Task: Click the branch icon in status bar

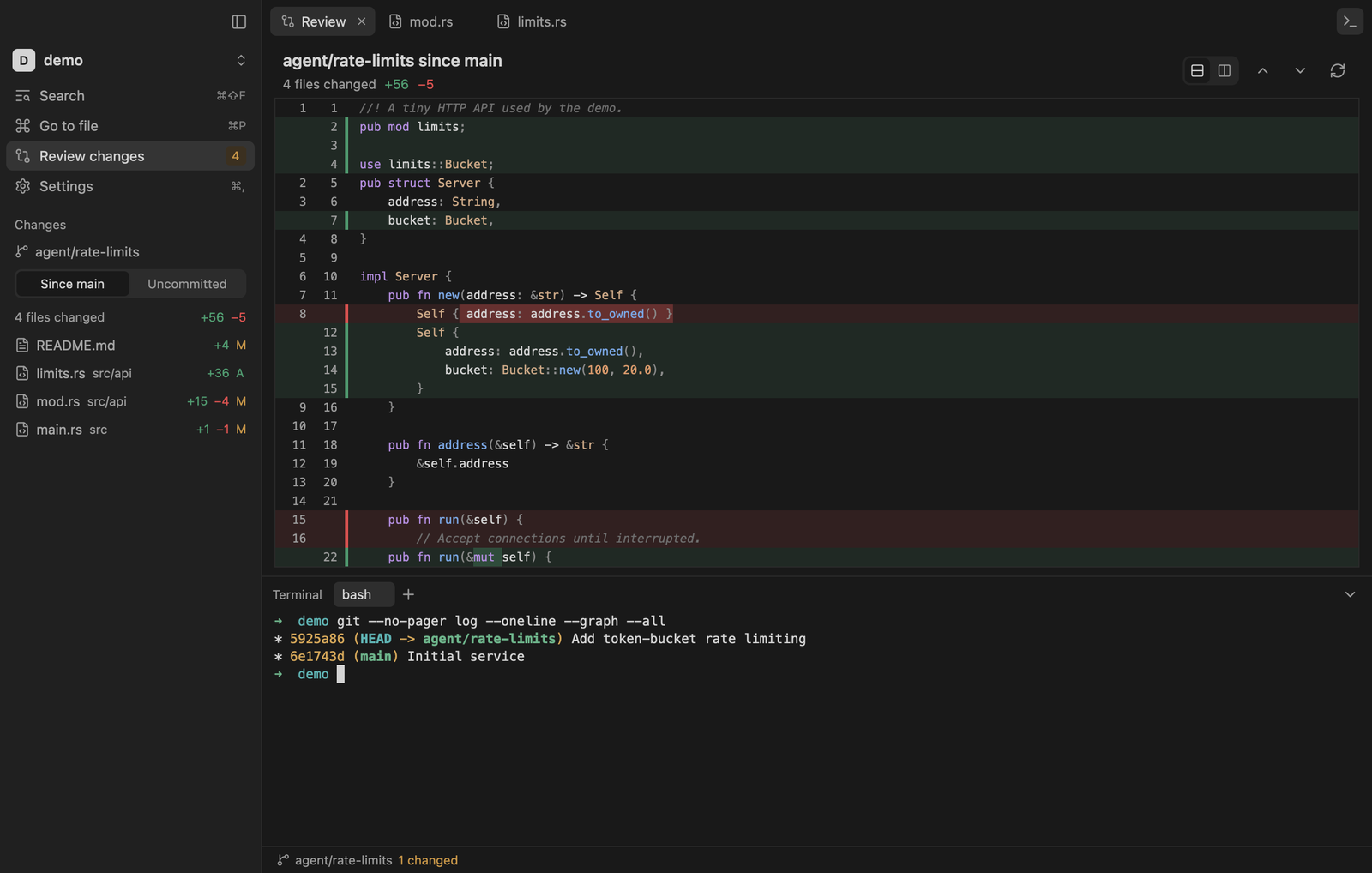Action: [x=283, y=860]
